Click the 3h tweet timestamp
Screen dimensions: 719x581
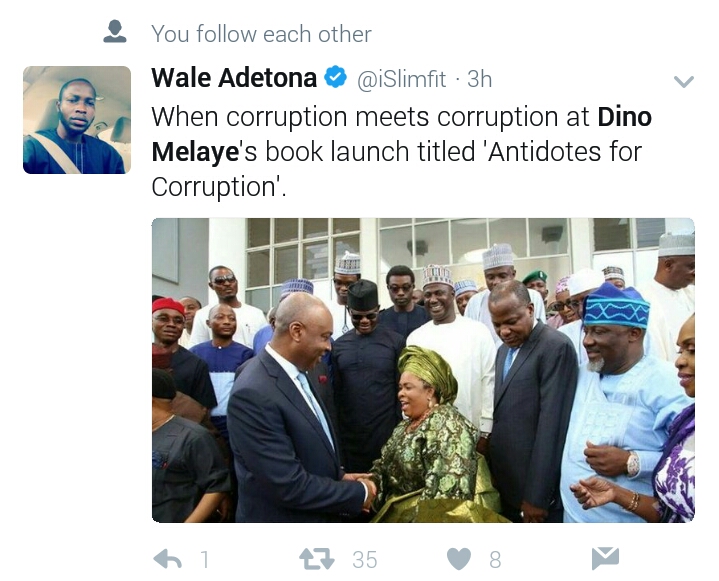(x=480, y=79)
